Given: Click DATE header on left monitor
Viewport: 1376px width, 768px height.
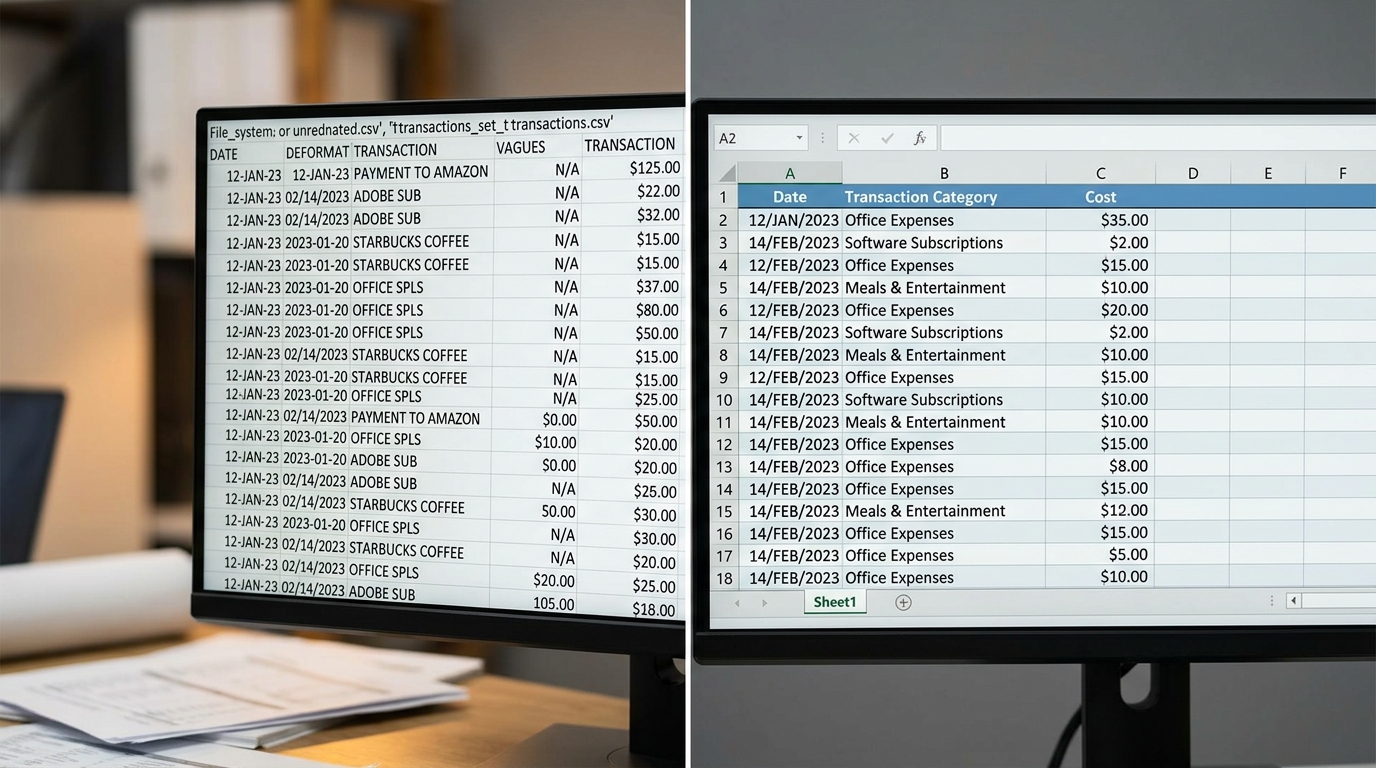Looking at the screenshot, I should (x=224, y=154).
